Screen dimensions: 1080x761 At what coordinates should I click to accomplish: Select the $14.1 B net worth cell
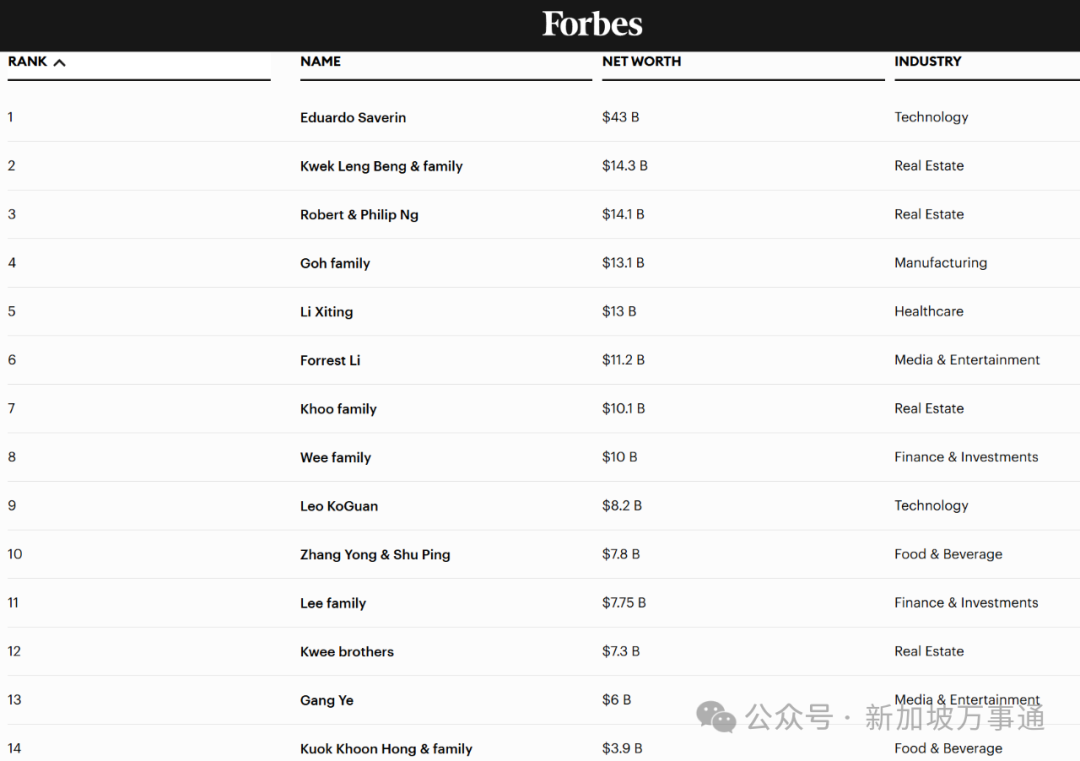623,214
